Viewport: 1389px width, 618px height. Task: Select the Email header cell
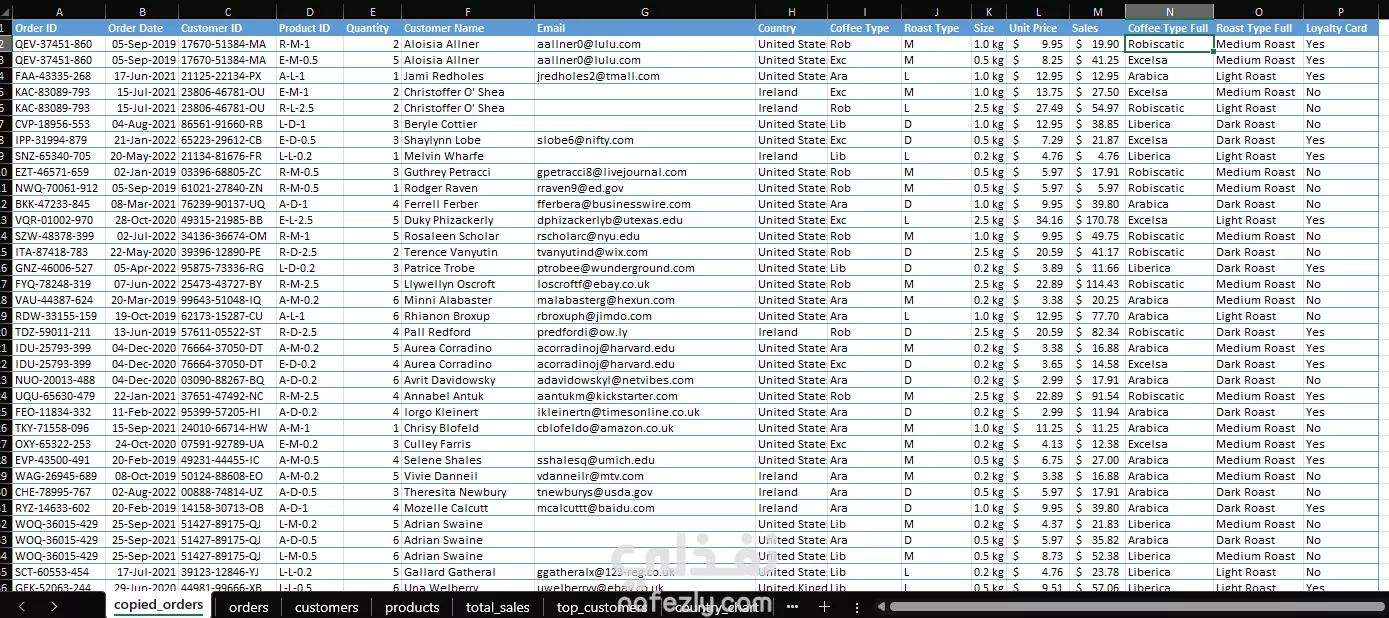tap(644, 28)
